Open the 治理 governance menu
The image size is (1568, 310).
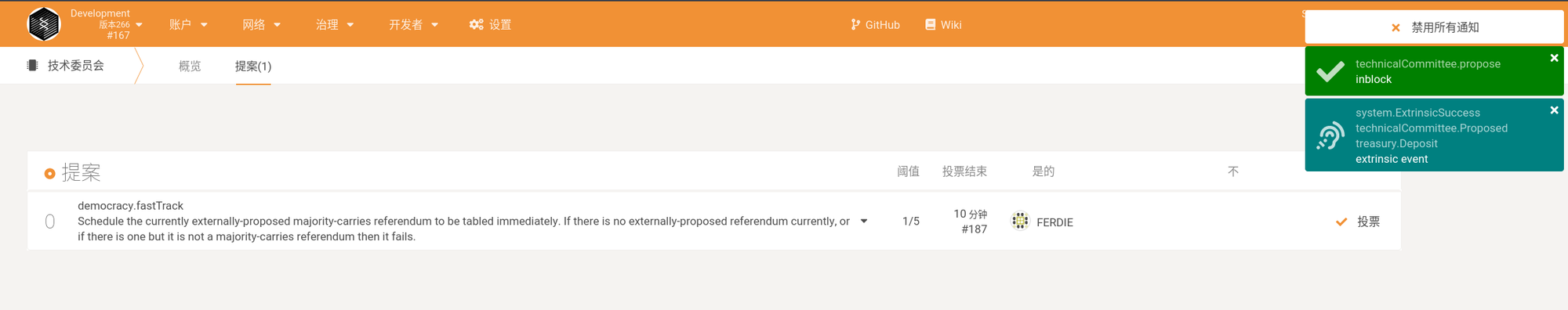(x=335, y=25)
